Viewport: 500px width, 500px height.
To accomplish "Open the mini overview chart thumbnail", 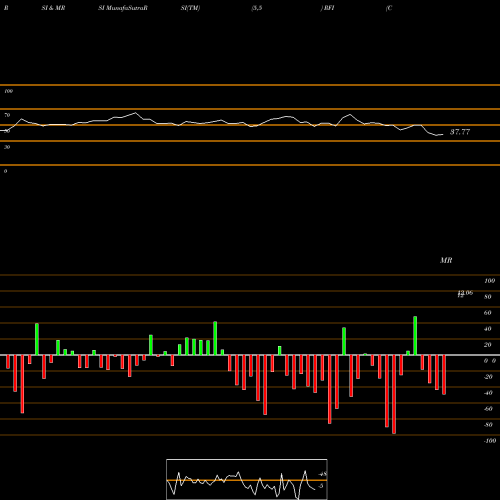I will coord(247,479).
